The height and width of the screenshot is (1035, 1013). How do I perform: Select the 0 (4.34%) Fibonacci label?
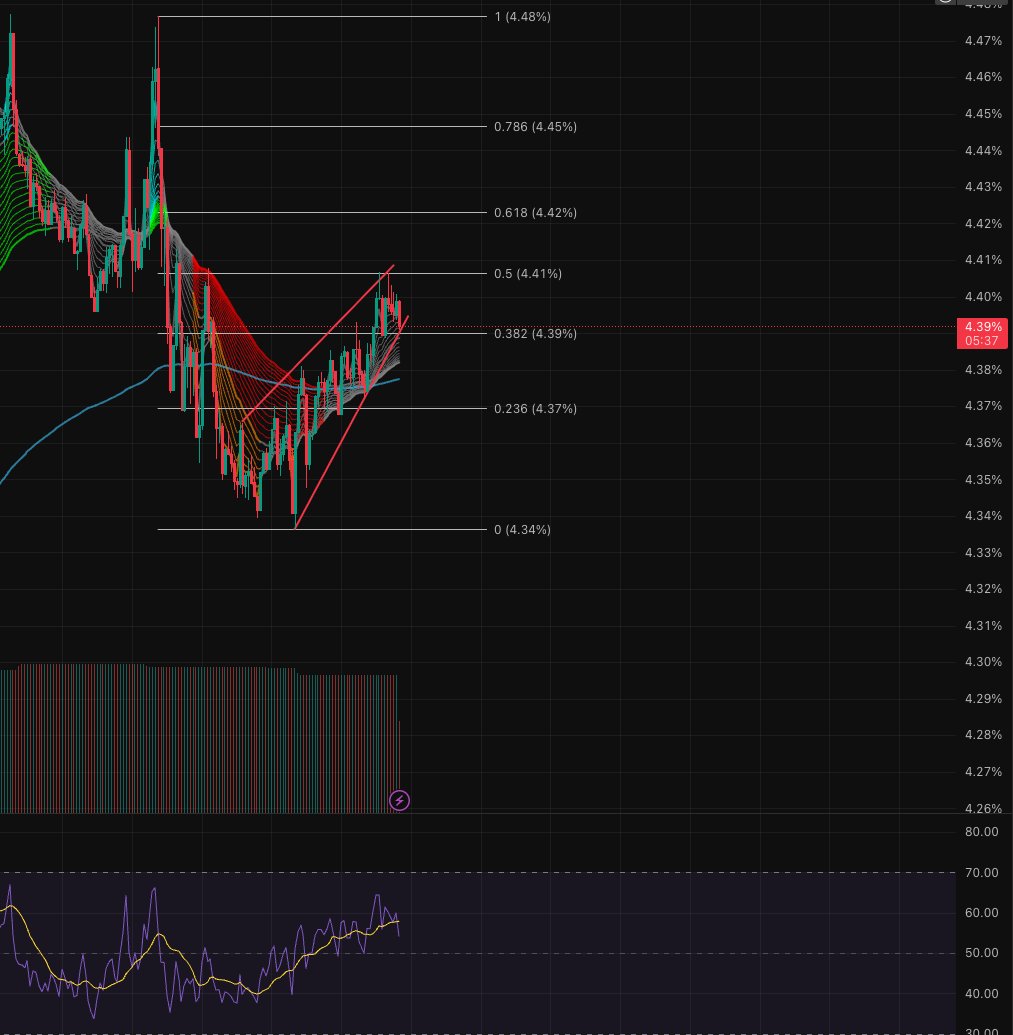(x=522, y=529)
